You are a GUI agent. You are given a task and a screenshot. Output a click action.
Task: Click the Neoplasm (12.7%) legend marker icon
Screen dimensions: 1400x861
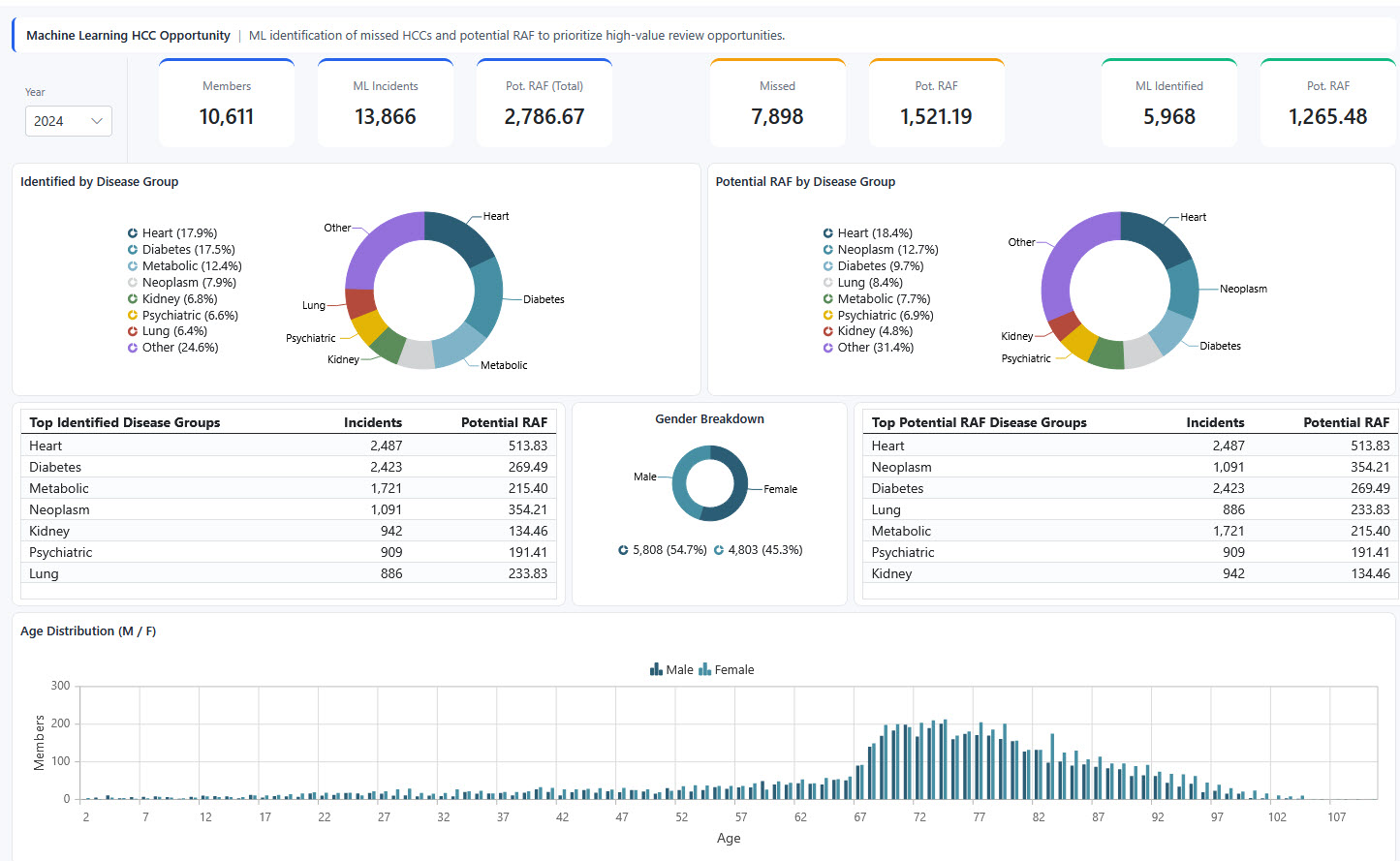(x=828, y=250)
